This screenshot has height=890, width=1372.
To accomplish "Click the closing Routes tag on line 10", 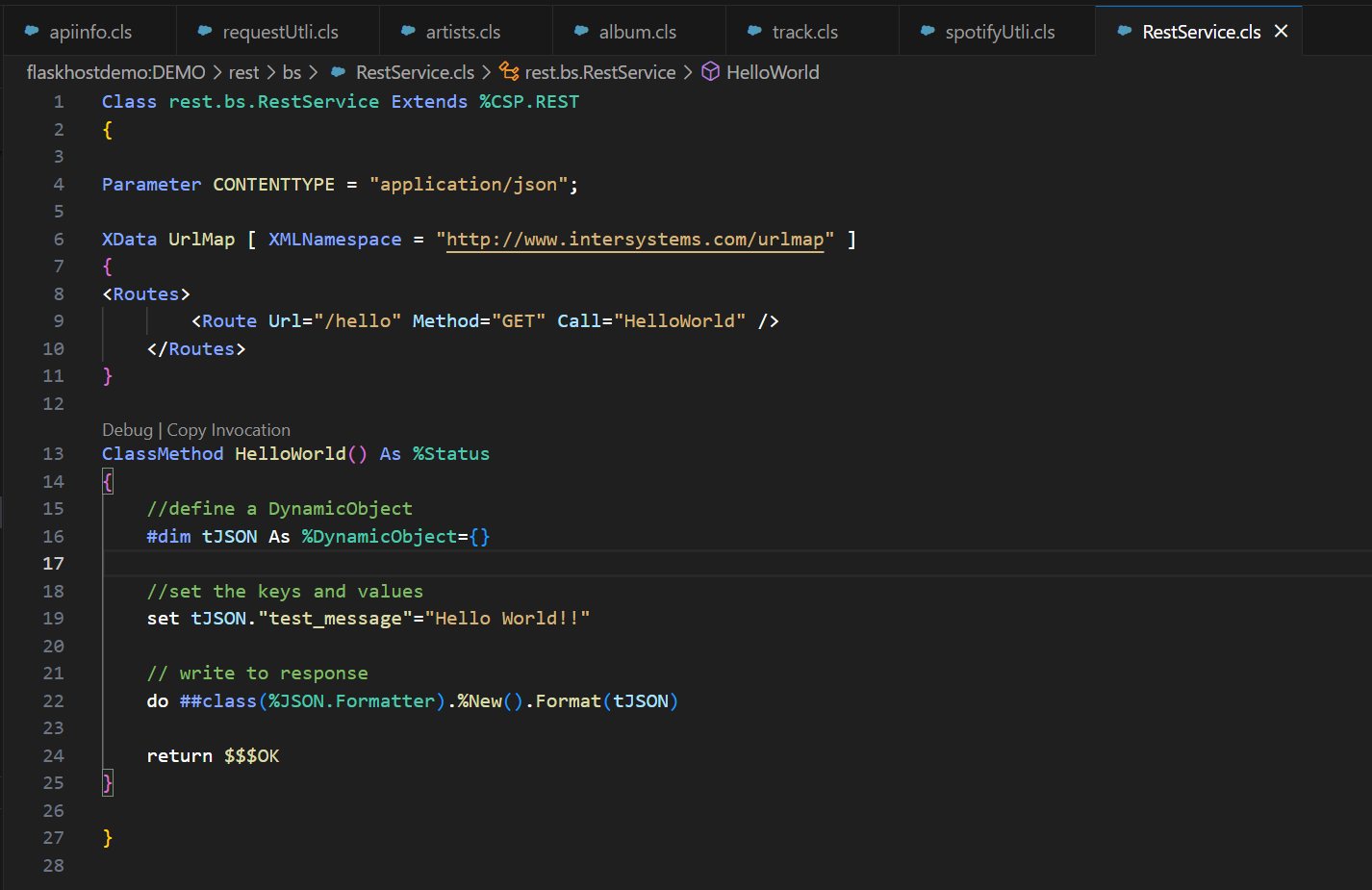I will point(196,349).
